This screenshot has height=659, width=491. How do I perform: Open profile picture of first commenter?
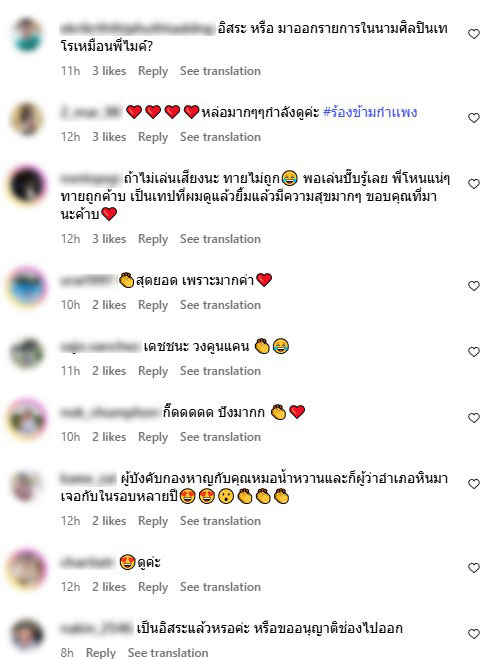pyautogui.click(x=27, y=34)
